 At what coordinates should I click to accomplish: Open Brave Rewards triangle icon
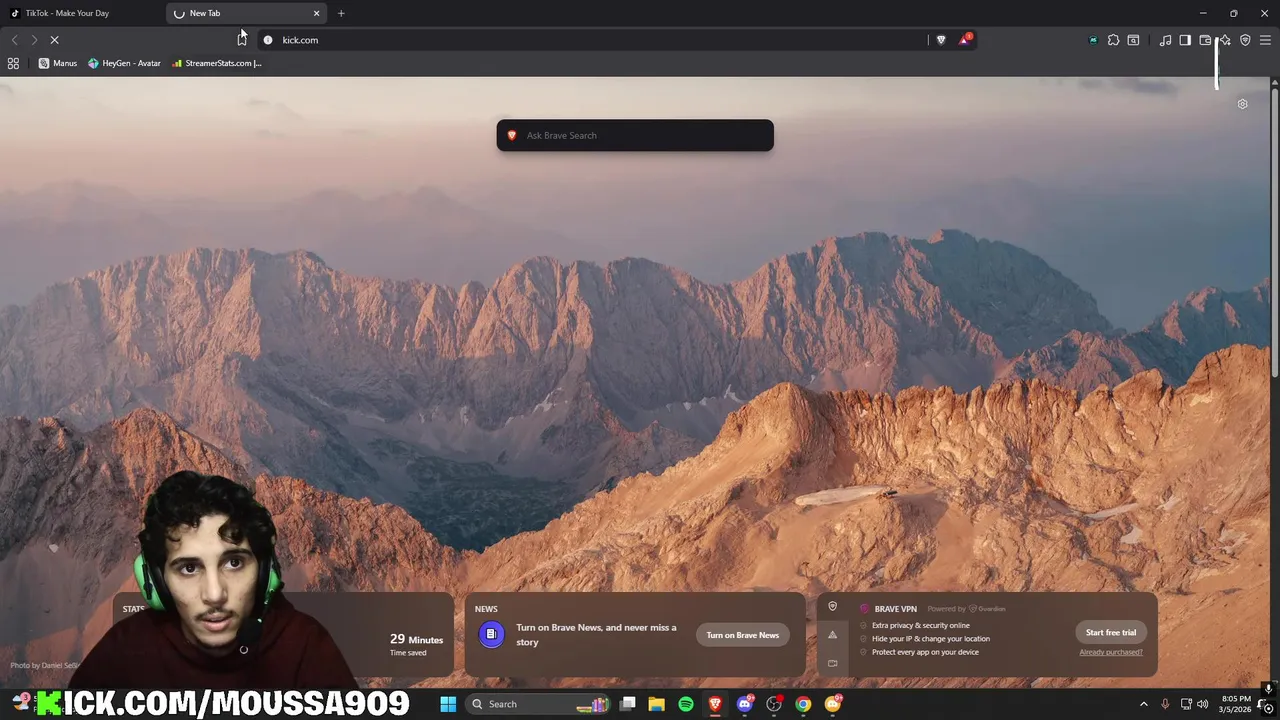(x=964, y=40)
